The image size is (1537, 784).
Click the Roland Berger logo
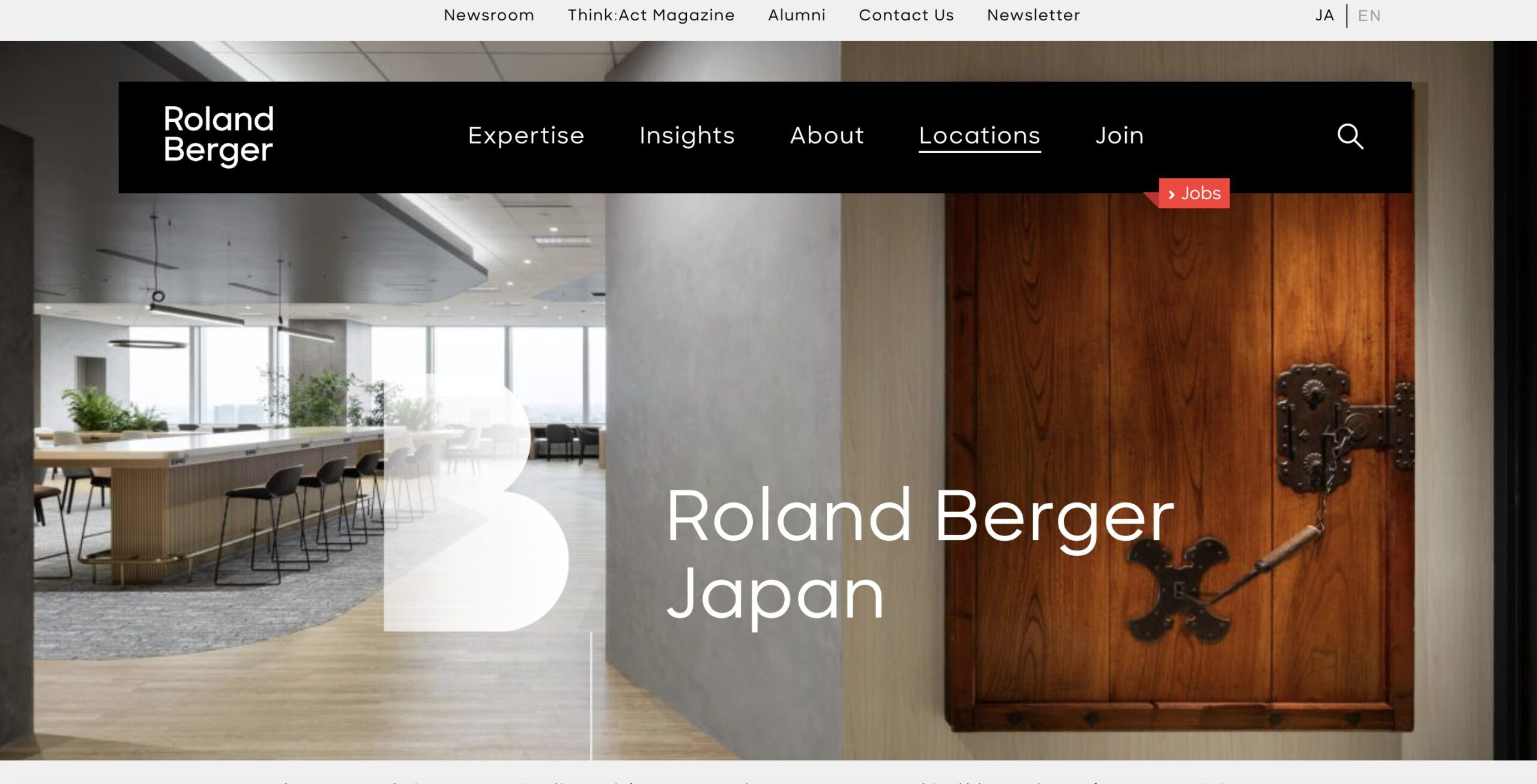(219, 136)
